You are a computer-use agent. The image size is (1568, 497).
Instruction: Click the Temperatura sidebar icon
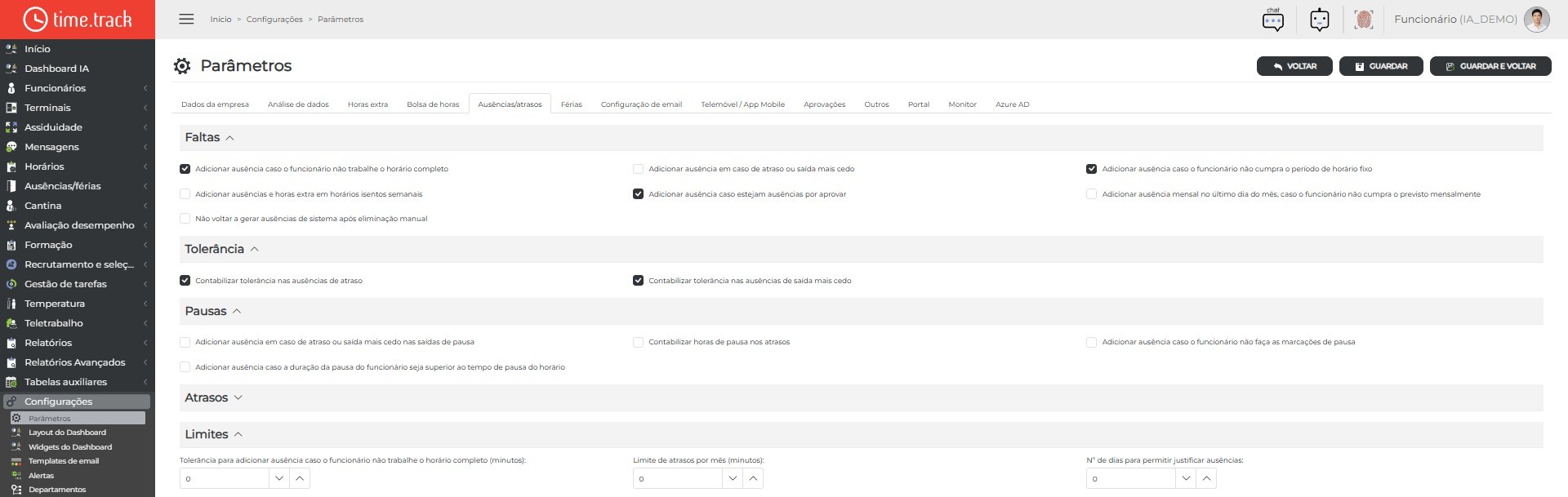coord(11,304)
